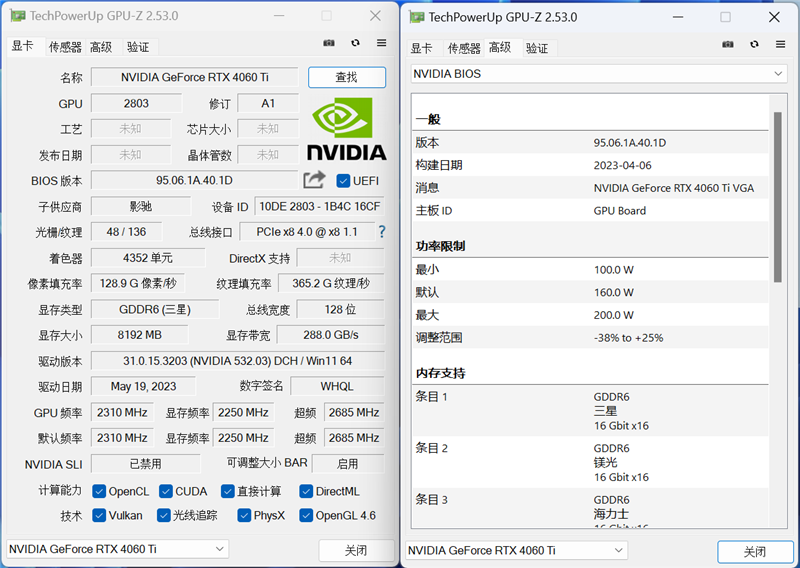Click the PCIe x8 4.0 bus interface field
Image resolution: width=800 pixels, height=568 pixels.
[307, 232]
